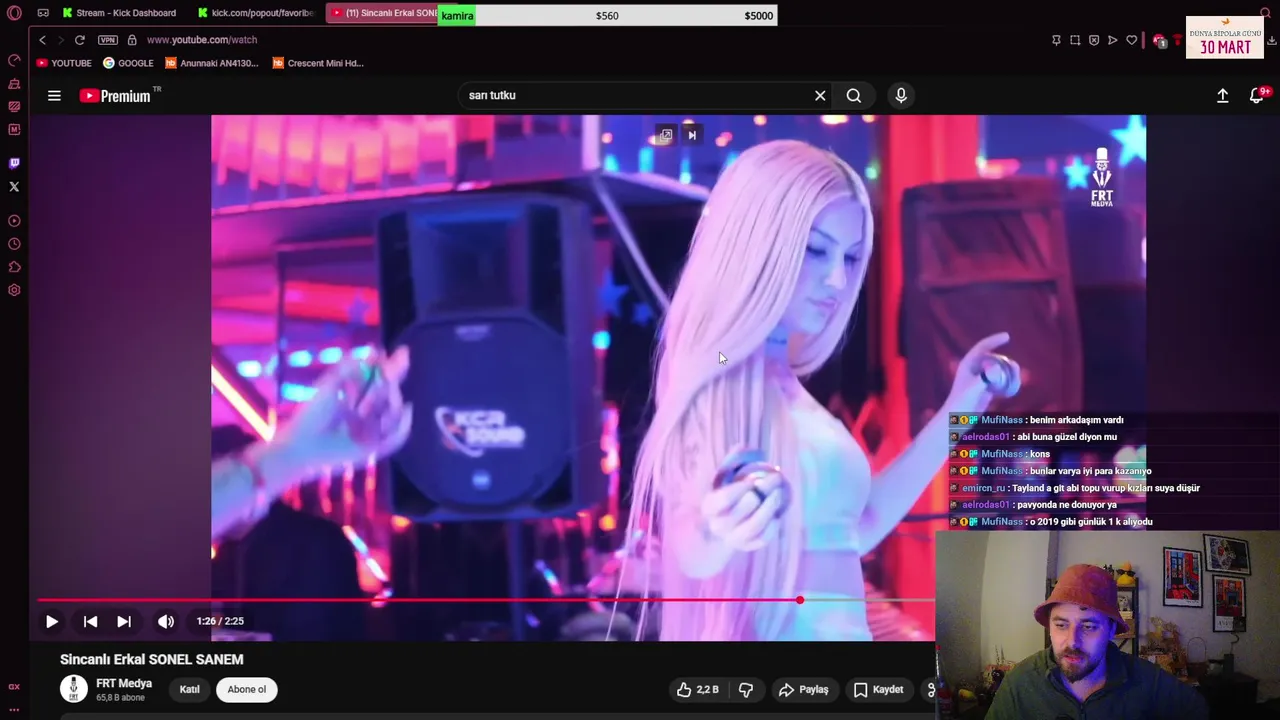Clear the search text with X

tap(820, 95)
